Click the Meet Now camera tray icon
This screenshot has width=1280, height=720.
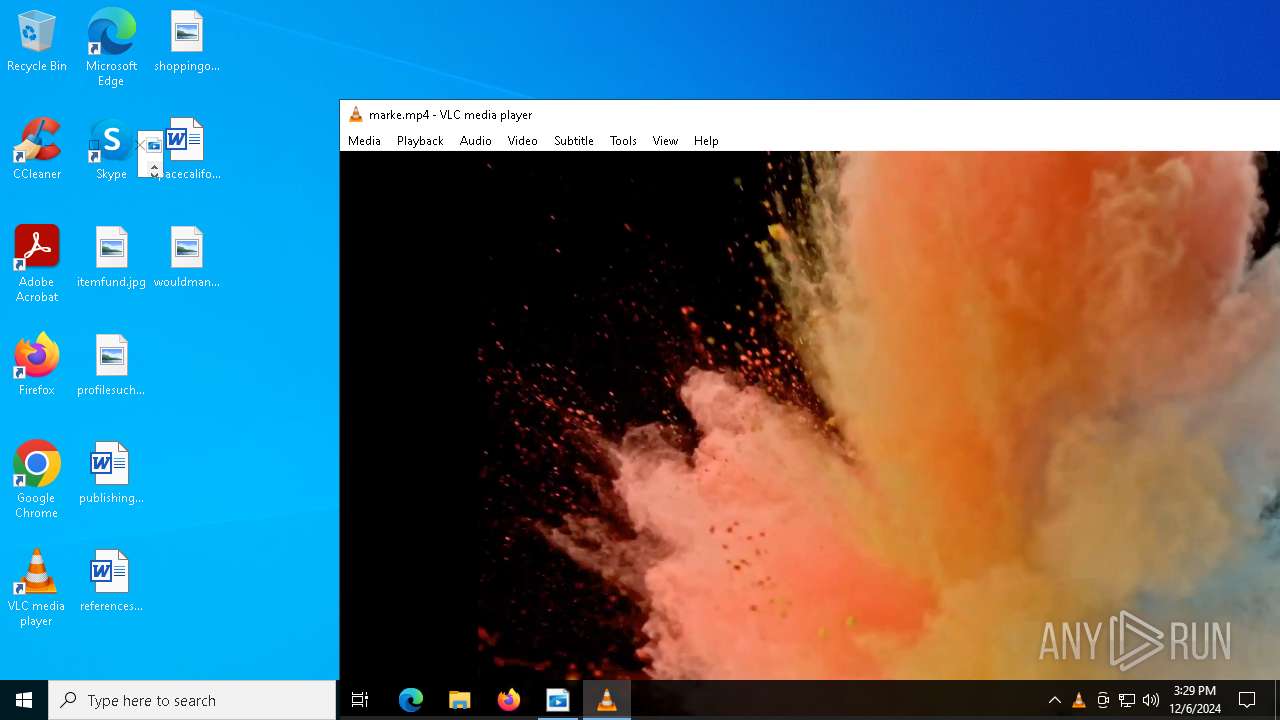(x=1103, y=700)
